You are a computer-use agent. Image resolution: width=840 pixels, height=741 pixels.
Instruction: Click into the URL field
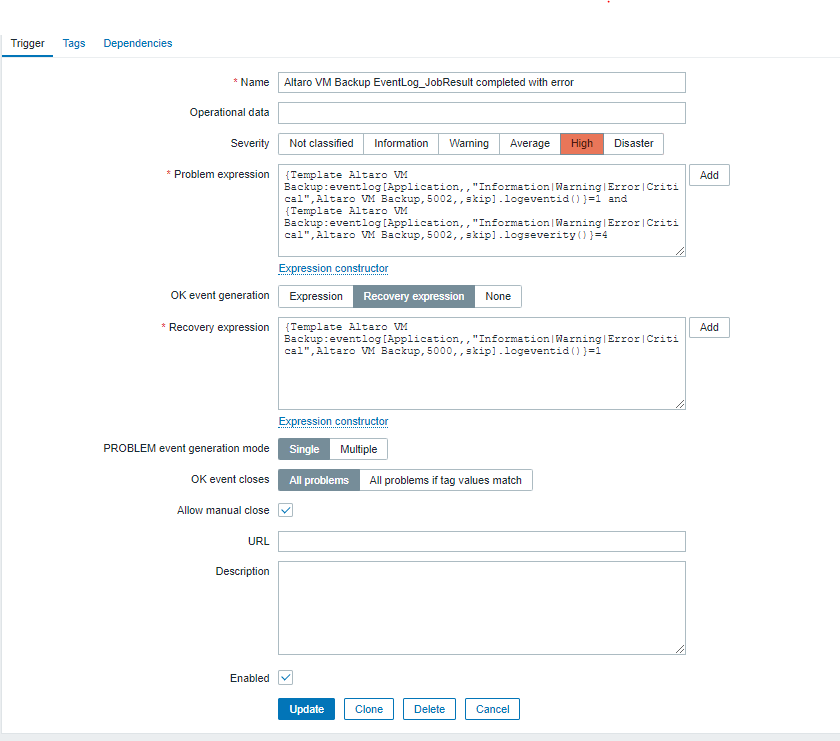coord(482,541)
